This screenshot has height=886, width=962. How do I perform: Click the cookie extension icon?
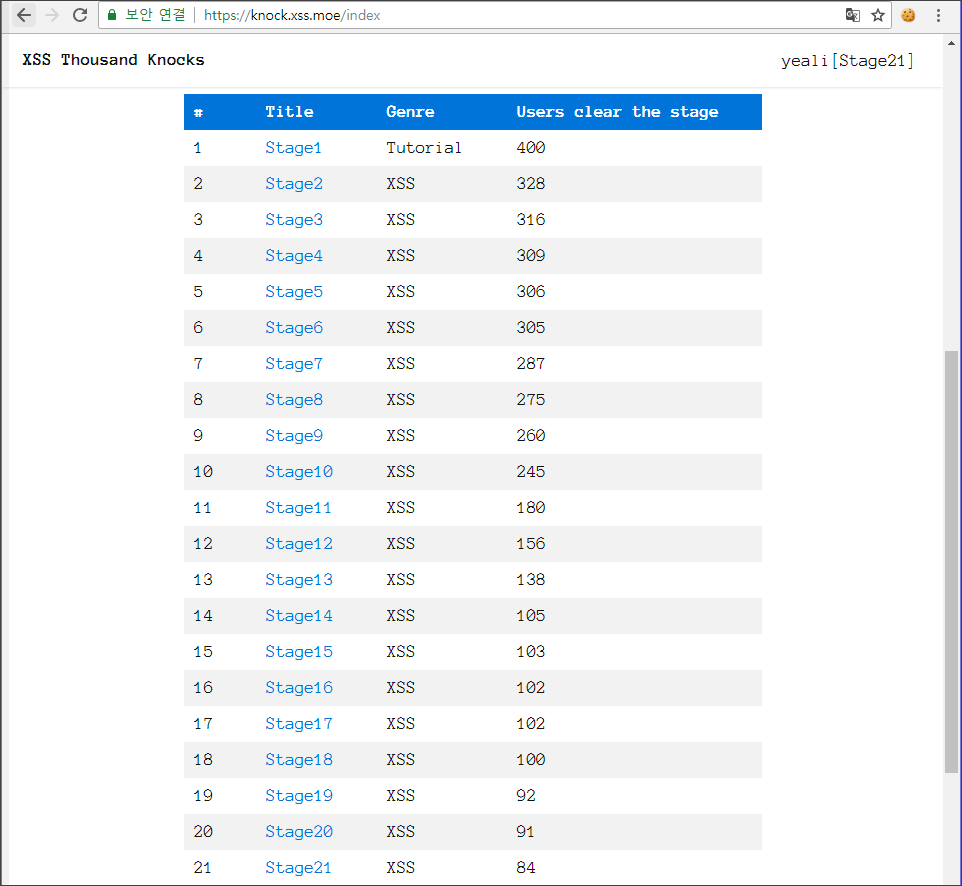pos(908,15)
